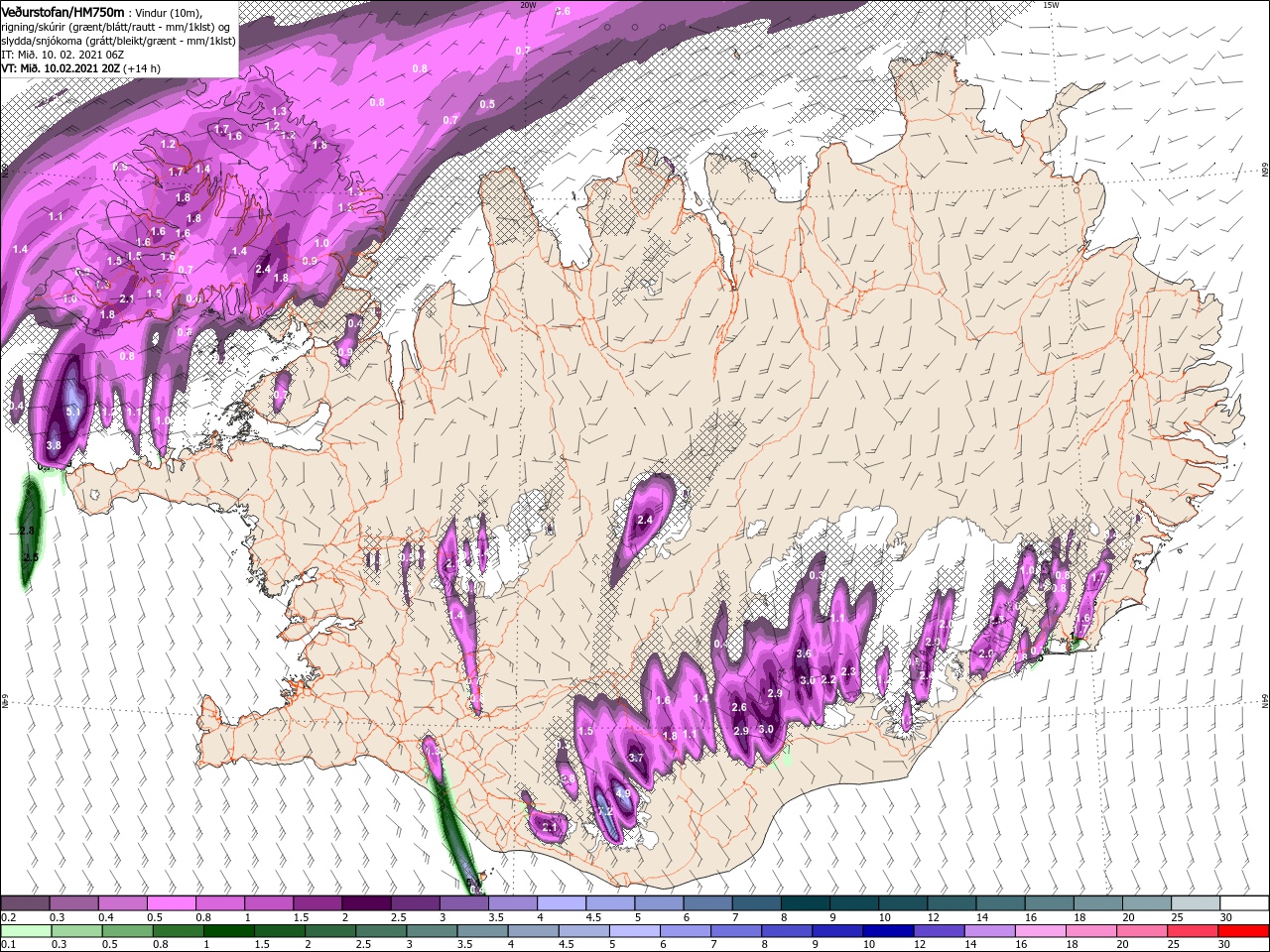Pick the orchid swatch between 0.4 and 0.5
Viewport: 1270px width, 952px height.
pos(123,903)
